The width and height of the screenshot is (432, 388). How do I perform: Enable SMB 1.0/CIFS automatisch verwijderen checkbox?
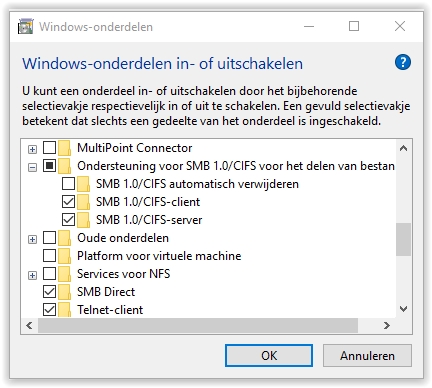click(x=68, y=184)
